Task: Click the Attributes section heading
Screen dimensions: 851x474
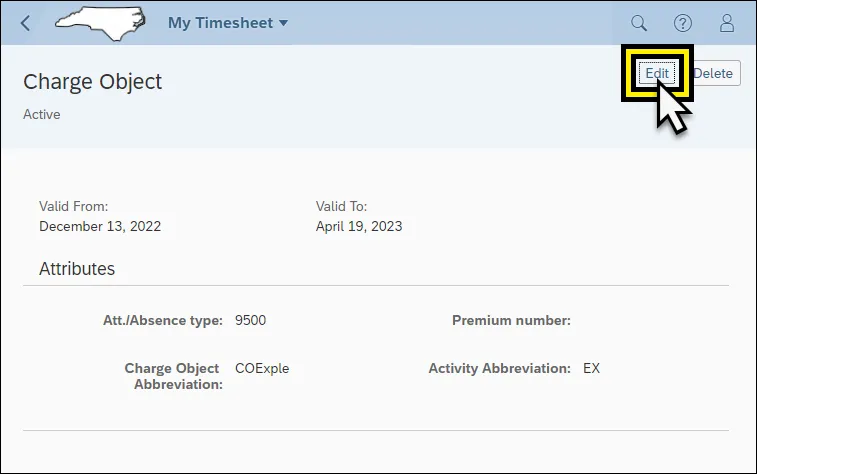Action: tap(77, 269)
